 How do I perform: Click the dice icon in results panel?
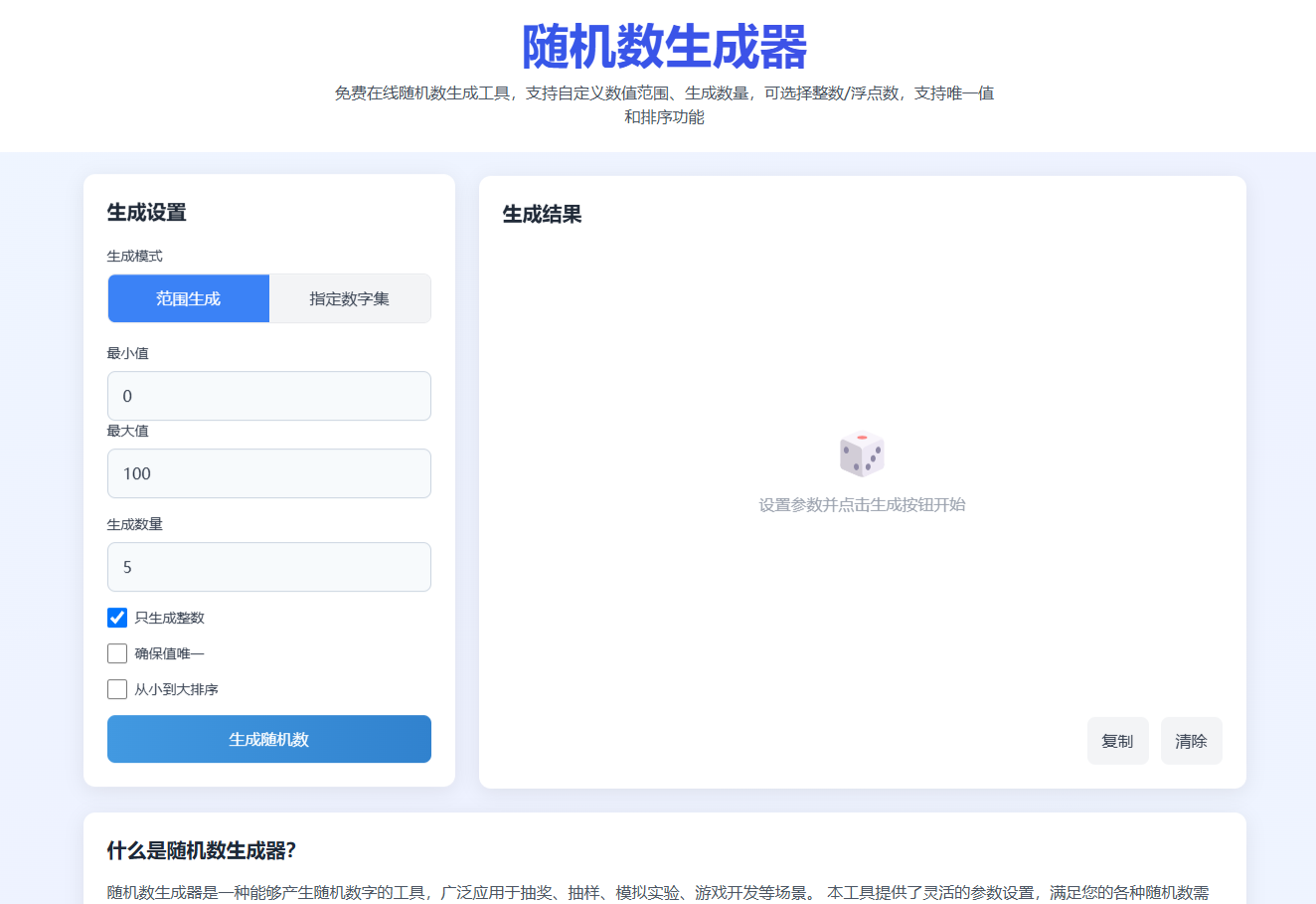click(862, 454)
